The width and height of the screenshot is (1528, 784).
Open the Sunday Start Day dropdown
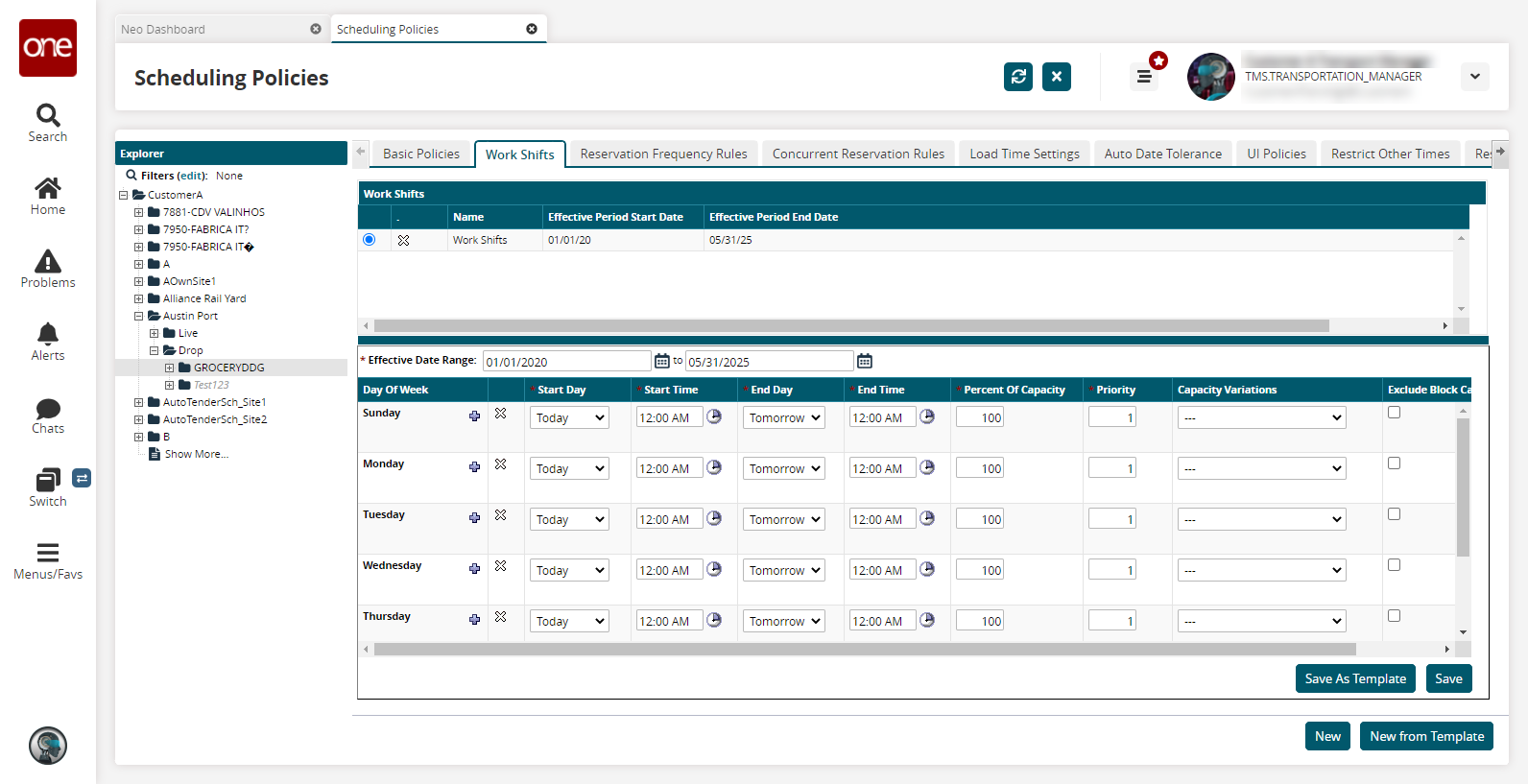(x=569, y=418)
